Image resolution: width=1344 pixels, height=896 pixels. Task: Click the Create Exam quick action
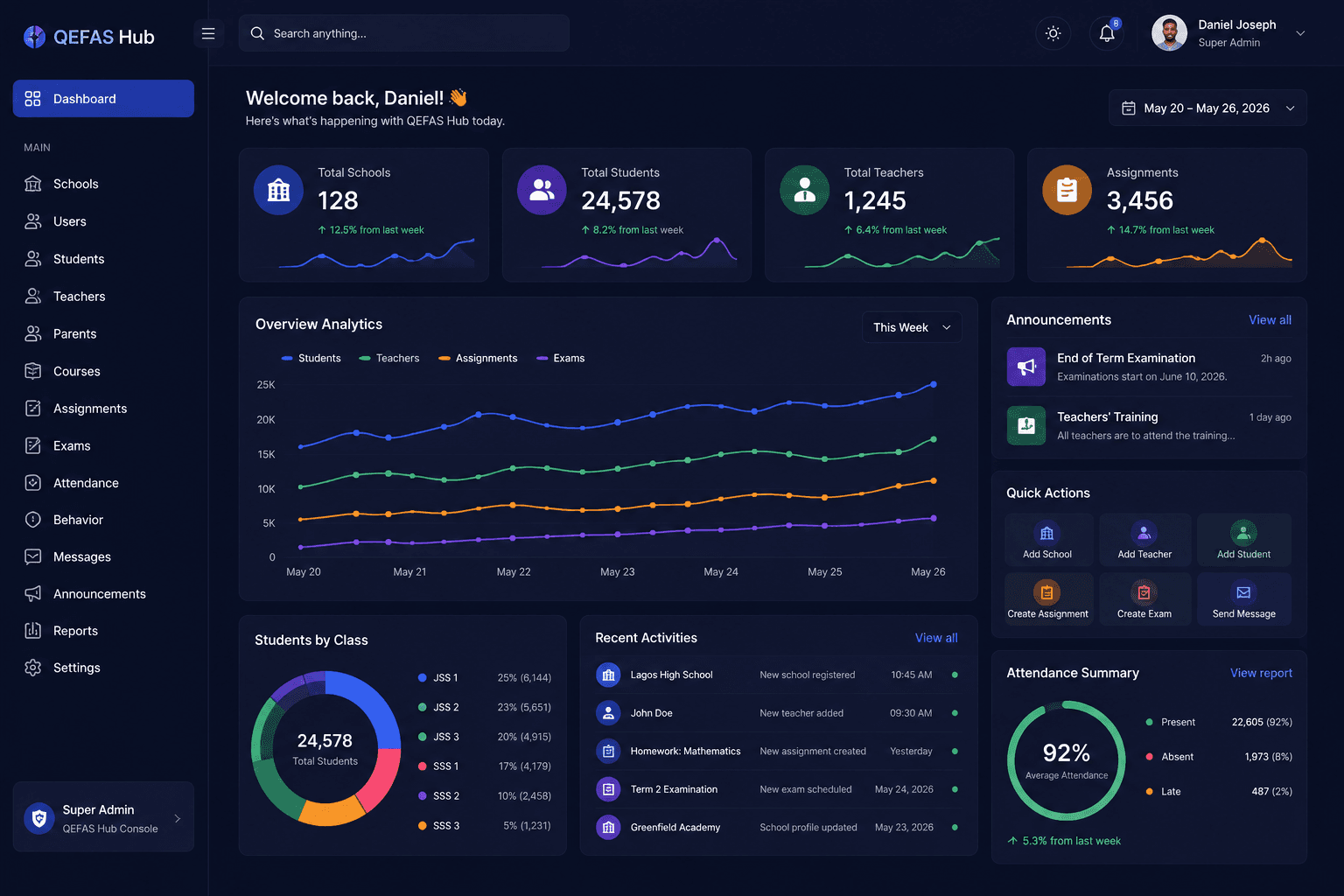[x=1144, y=600]
